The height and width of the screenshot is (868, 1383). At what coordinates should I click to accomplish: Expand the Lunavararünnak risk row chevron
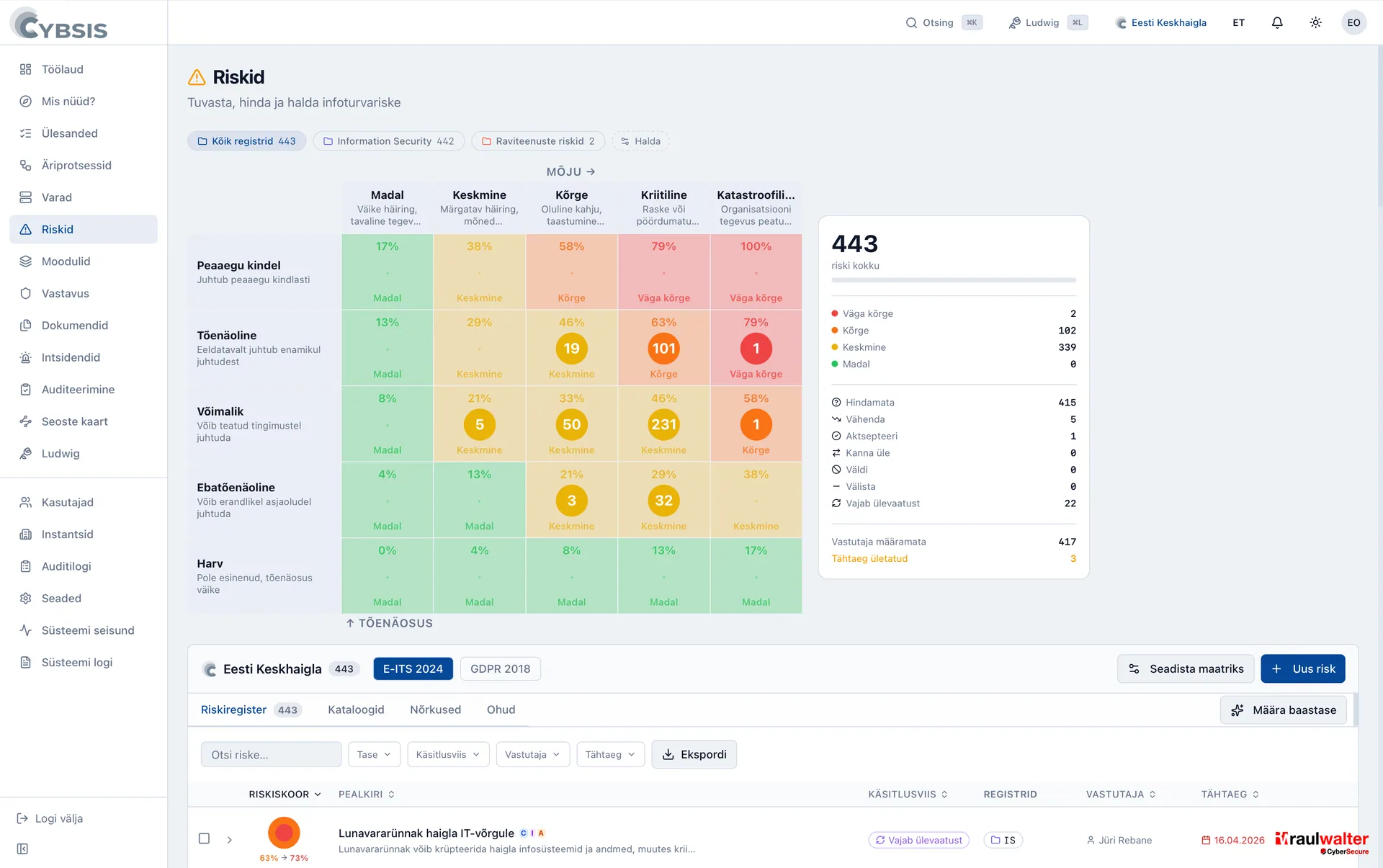point(230,839)
